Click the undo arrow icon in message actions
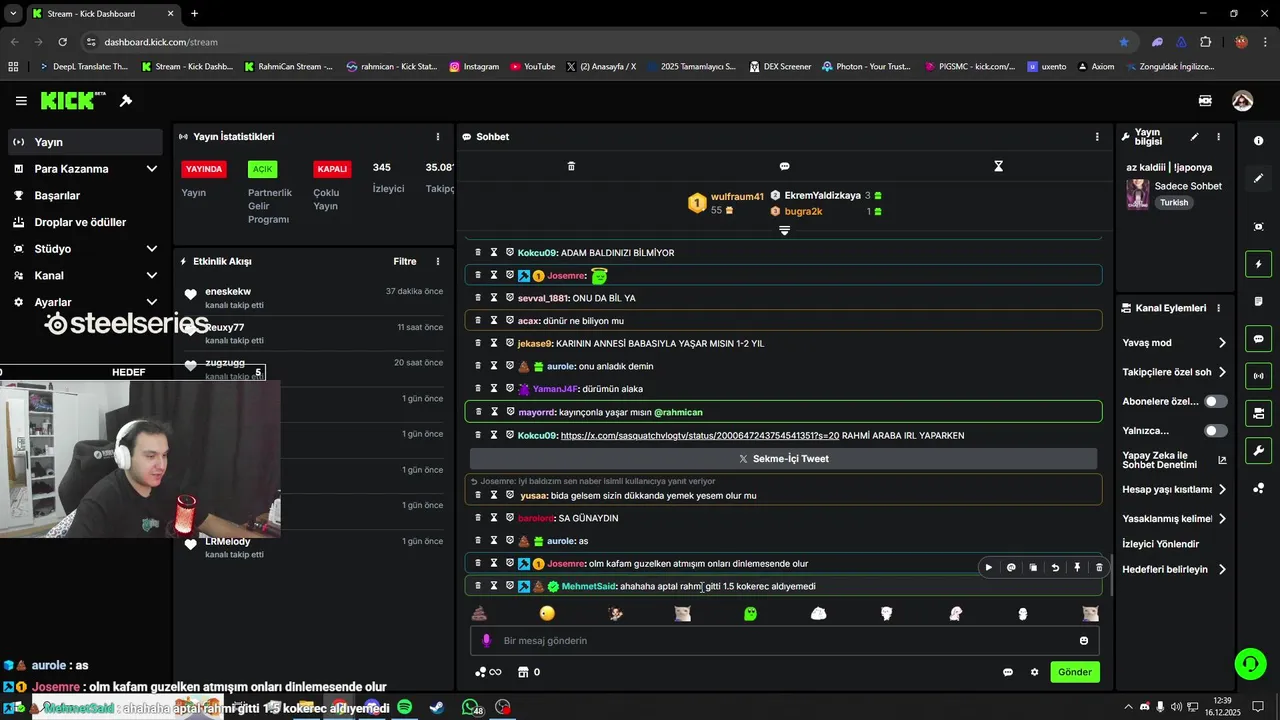This screenshot has height=720, width=1280. coord(1055,567)
